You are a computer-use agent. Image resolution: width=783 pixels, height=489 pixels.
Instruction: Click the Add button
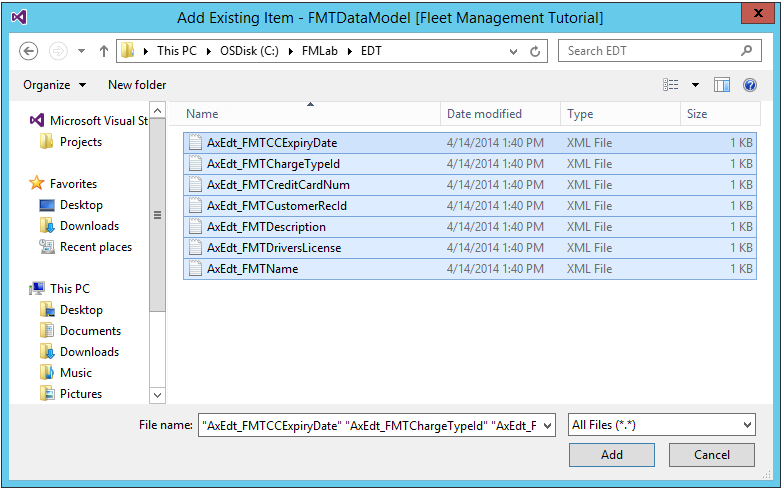(612, 455)
